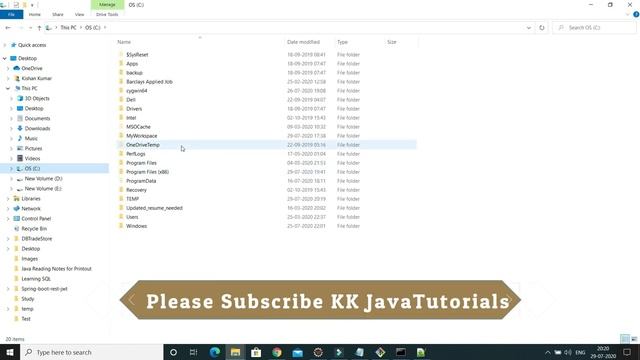Sort by the Name column header
This screenshot has width=640, height=360.
click(124, 42)
